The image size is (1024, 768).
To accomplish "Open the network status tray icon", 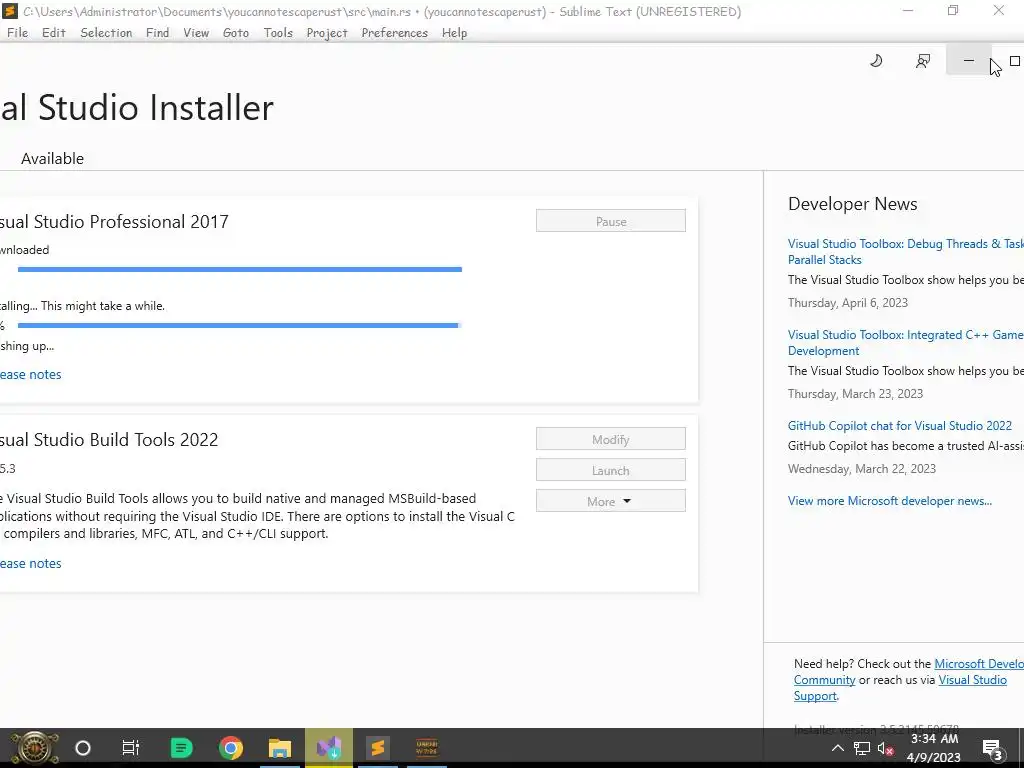I will click(861, 748).
